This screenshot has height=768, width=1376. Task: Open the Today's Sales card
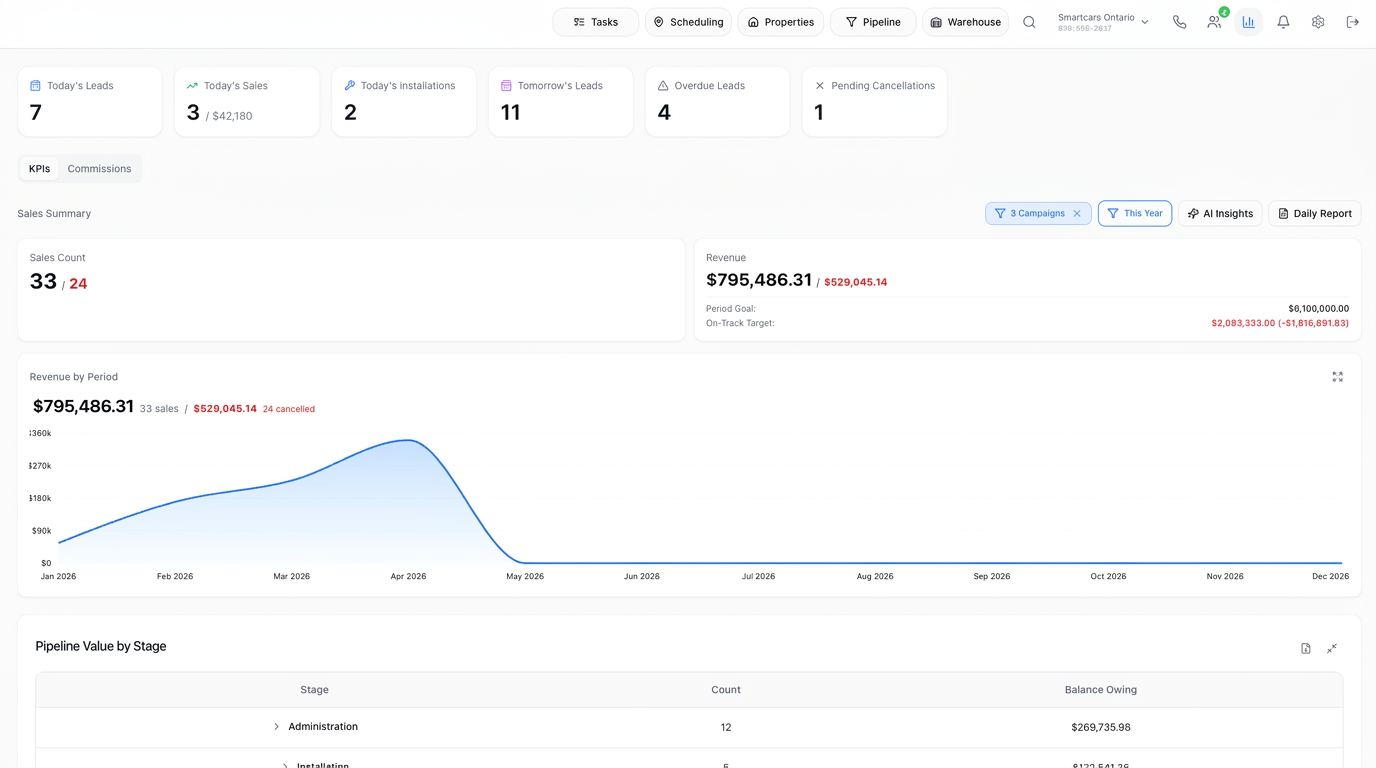click(x=247, y=102)
